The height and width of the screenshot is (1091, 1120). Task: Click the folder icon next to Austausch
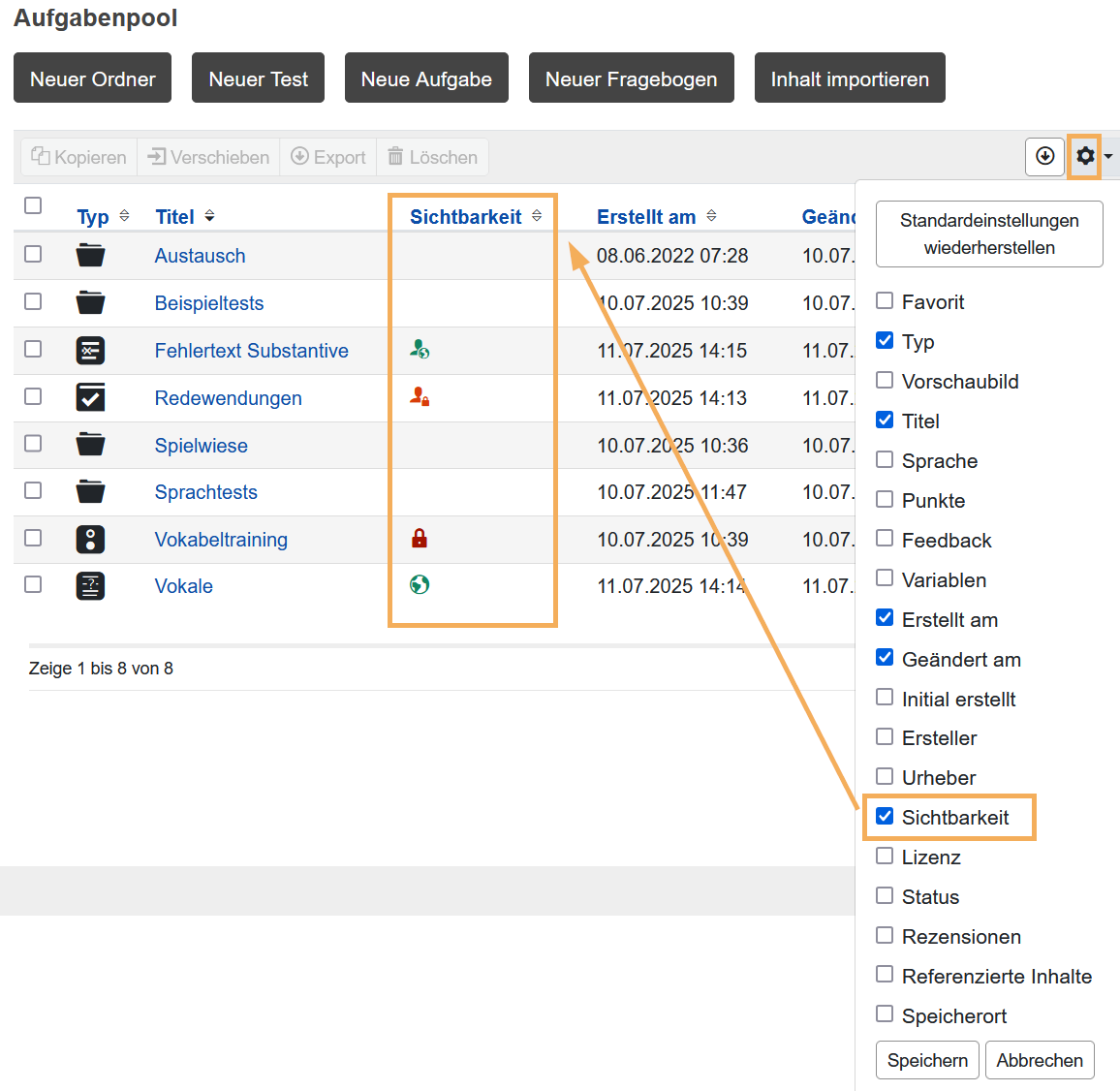tap(90, 256)
